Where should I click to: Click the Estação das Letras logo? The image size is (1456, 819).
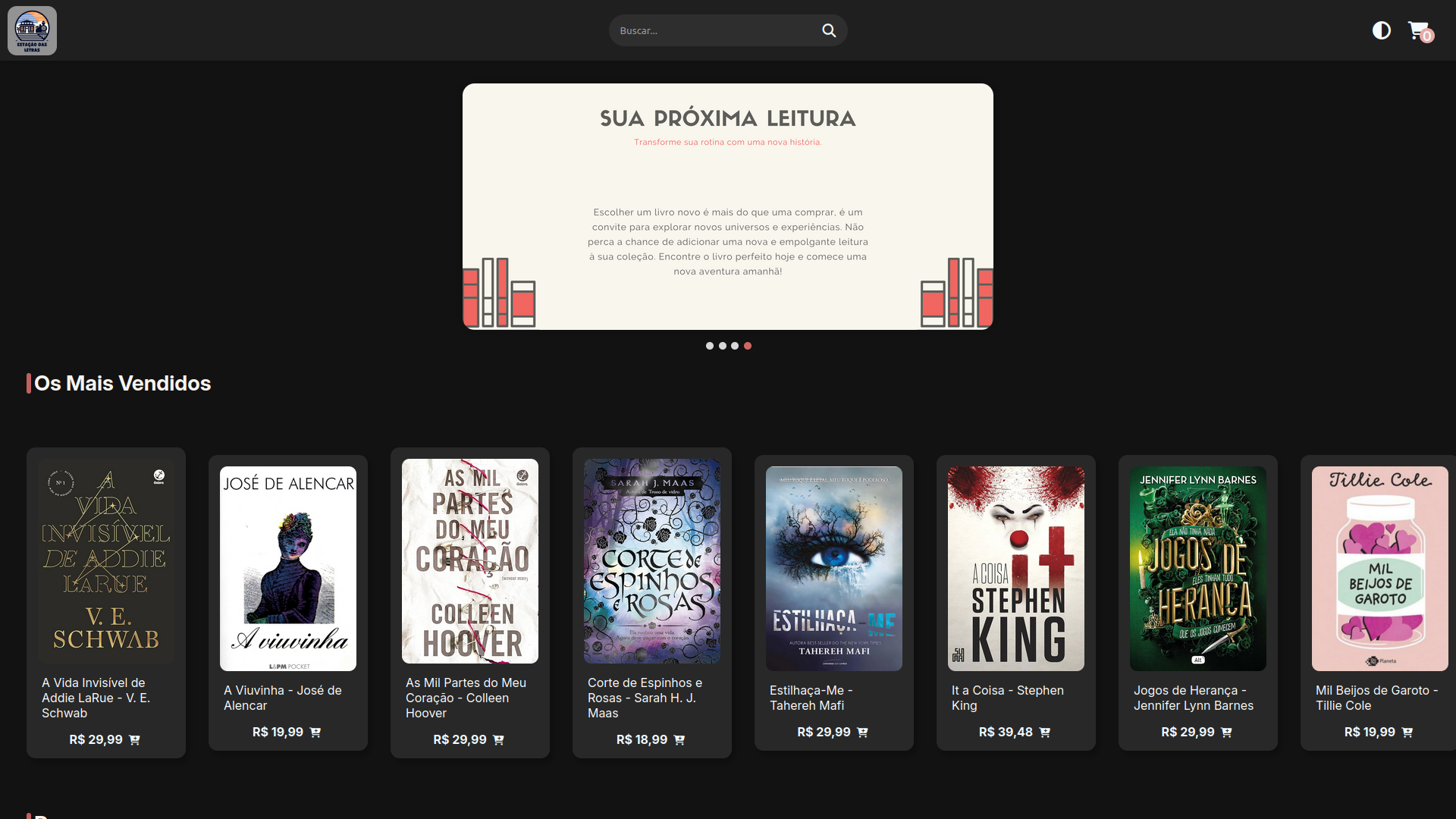pos(32,30)
